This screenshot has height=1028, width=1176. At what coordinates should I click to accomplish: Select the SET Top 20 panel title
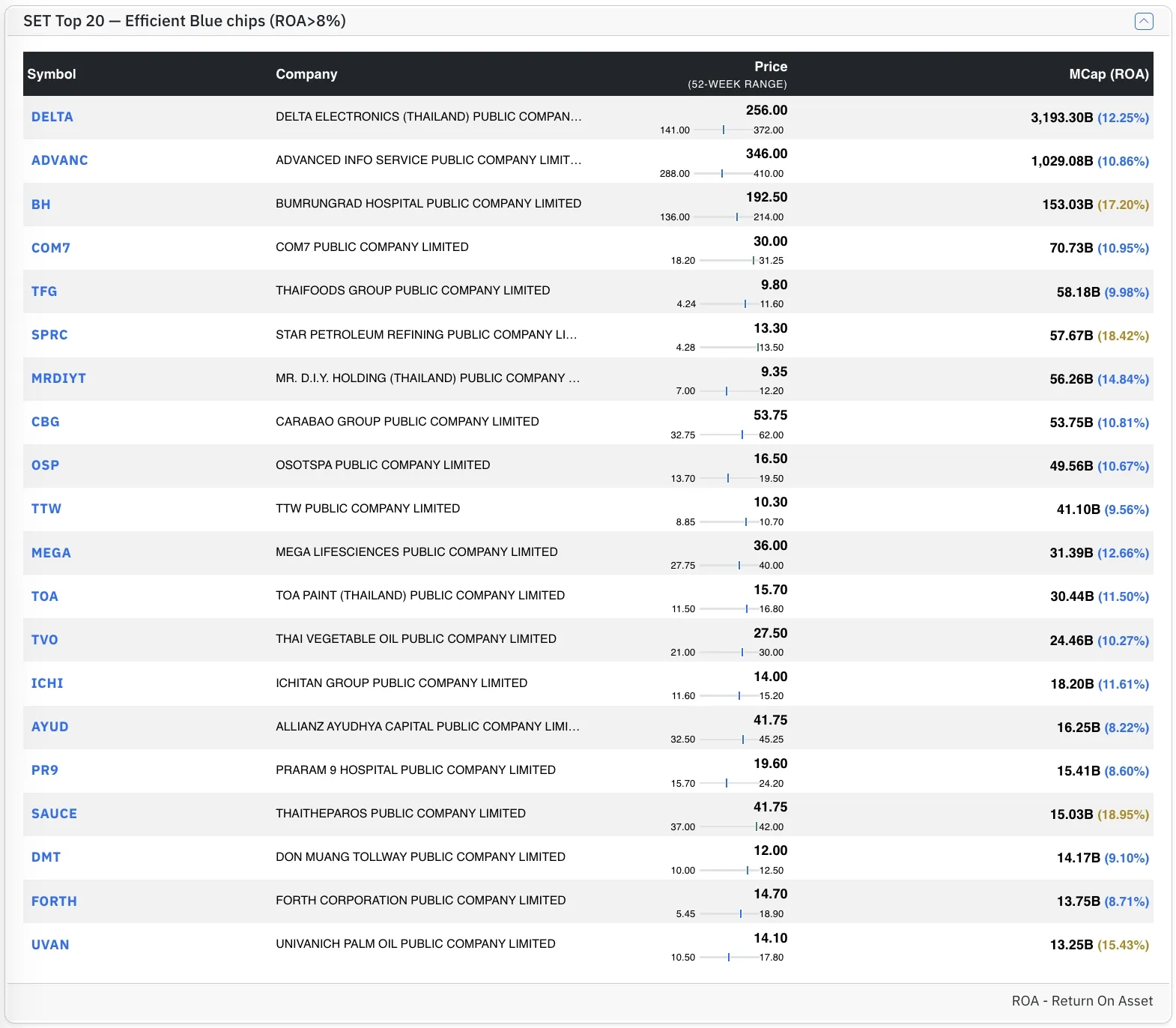tap(184, 21)
